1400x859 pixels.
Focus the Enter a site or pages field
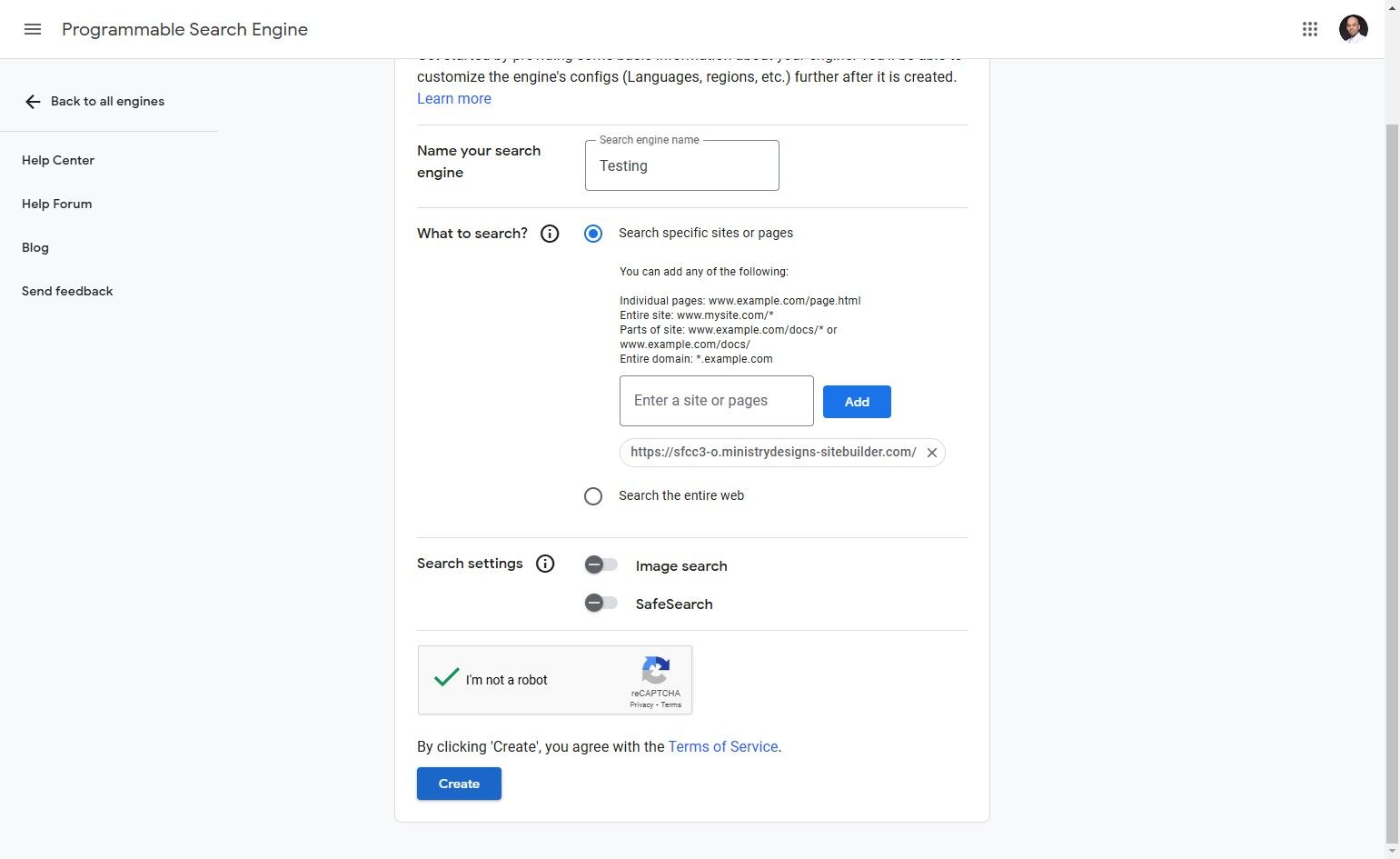point(717,401)
